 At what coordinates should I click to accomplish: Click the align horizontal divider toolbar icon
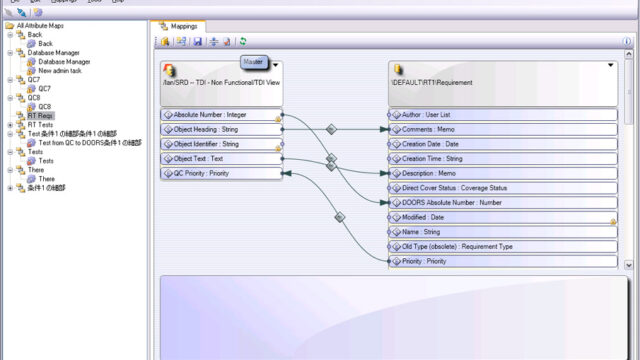pyautogui.click(x=214, y=42)
